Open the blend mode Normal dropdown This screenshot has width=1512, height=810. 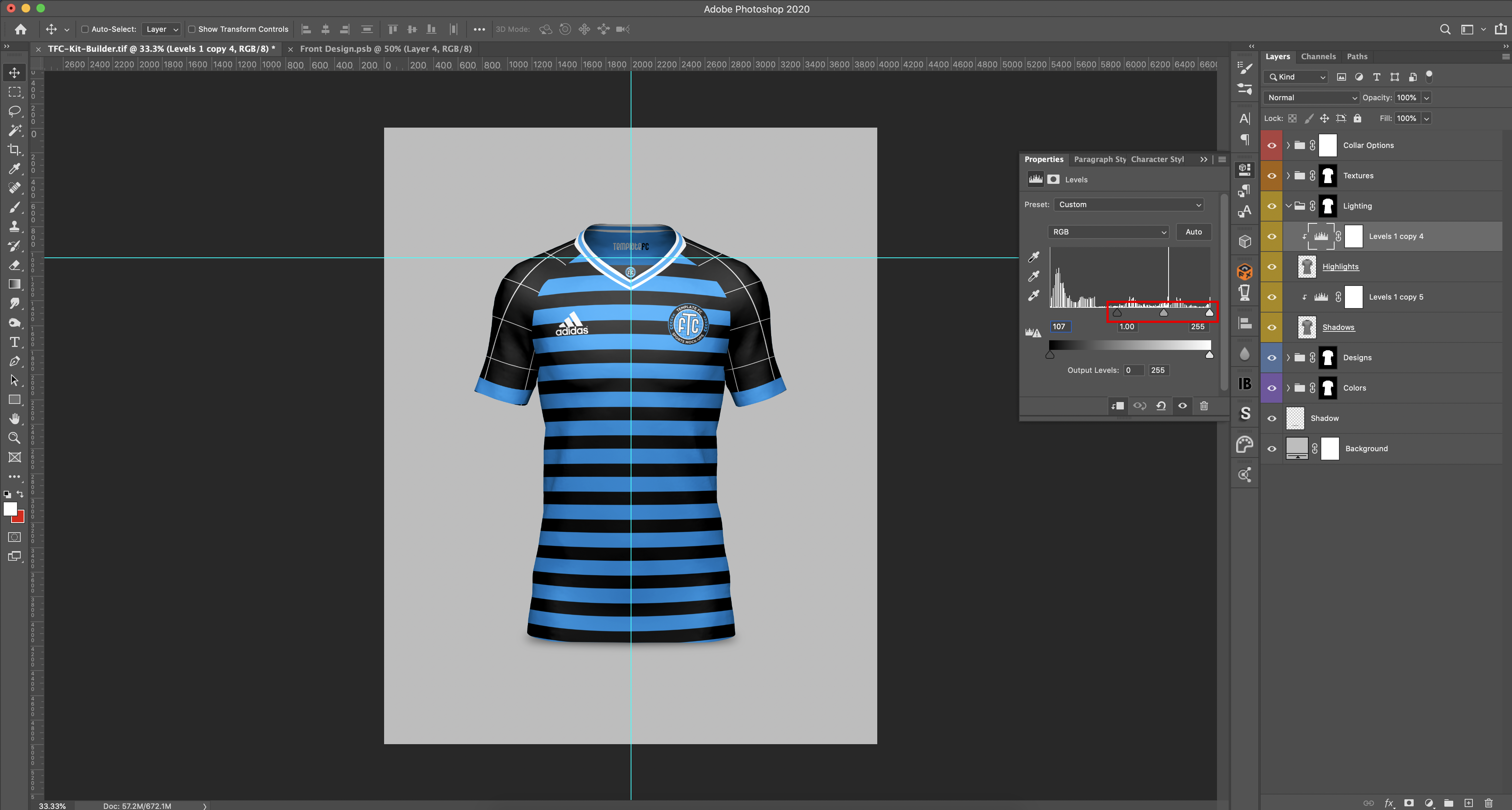(1311, 98)
